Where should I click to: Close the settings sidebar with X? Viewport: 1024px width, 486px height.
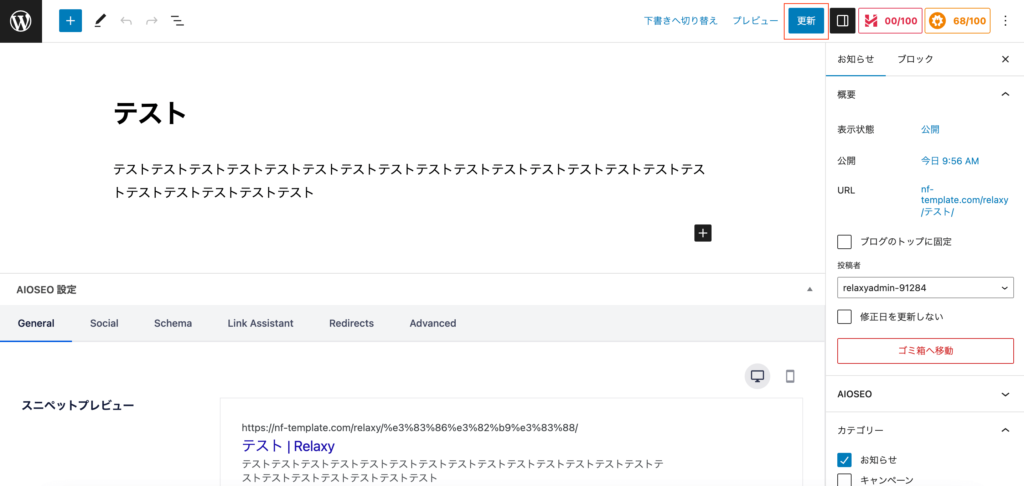click(1005, 59)
